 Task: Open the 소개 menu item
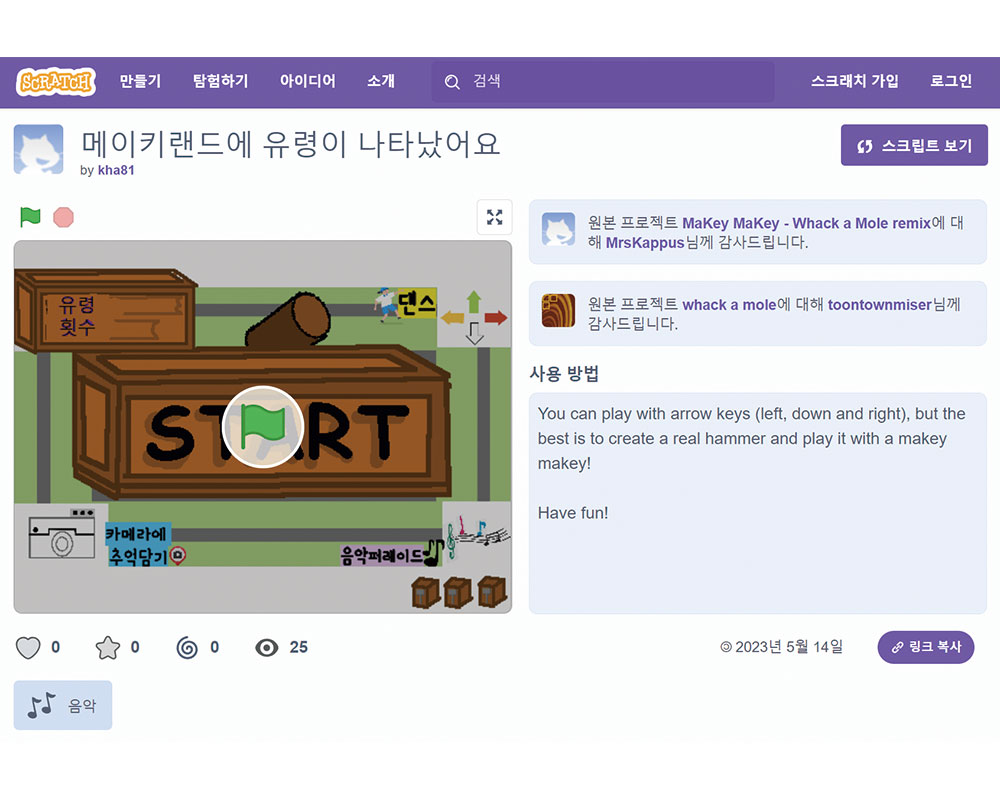pyautogui.click(x=381, y=81)
